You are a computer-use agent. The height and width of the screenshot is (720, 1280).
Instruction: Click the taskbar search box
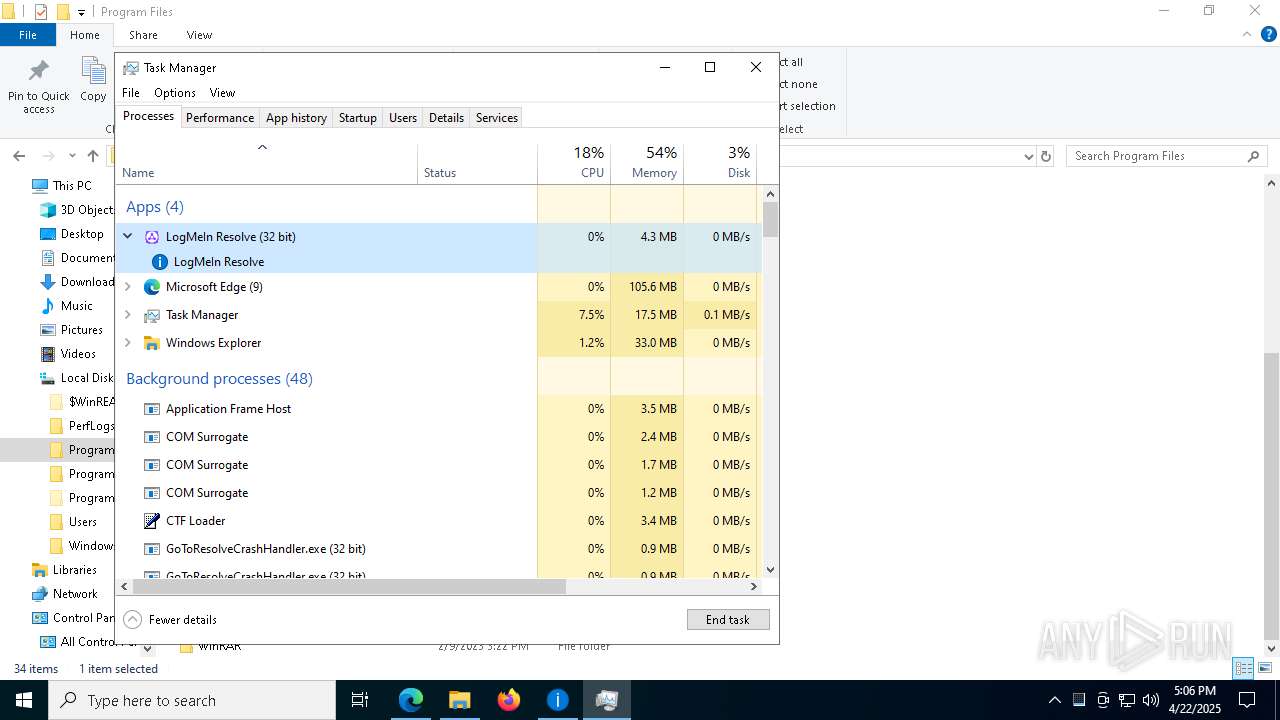point(192,700)
